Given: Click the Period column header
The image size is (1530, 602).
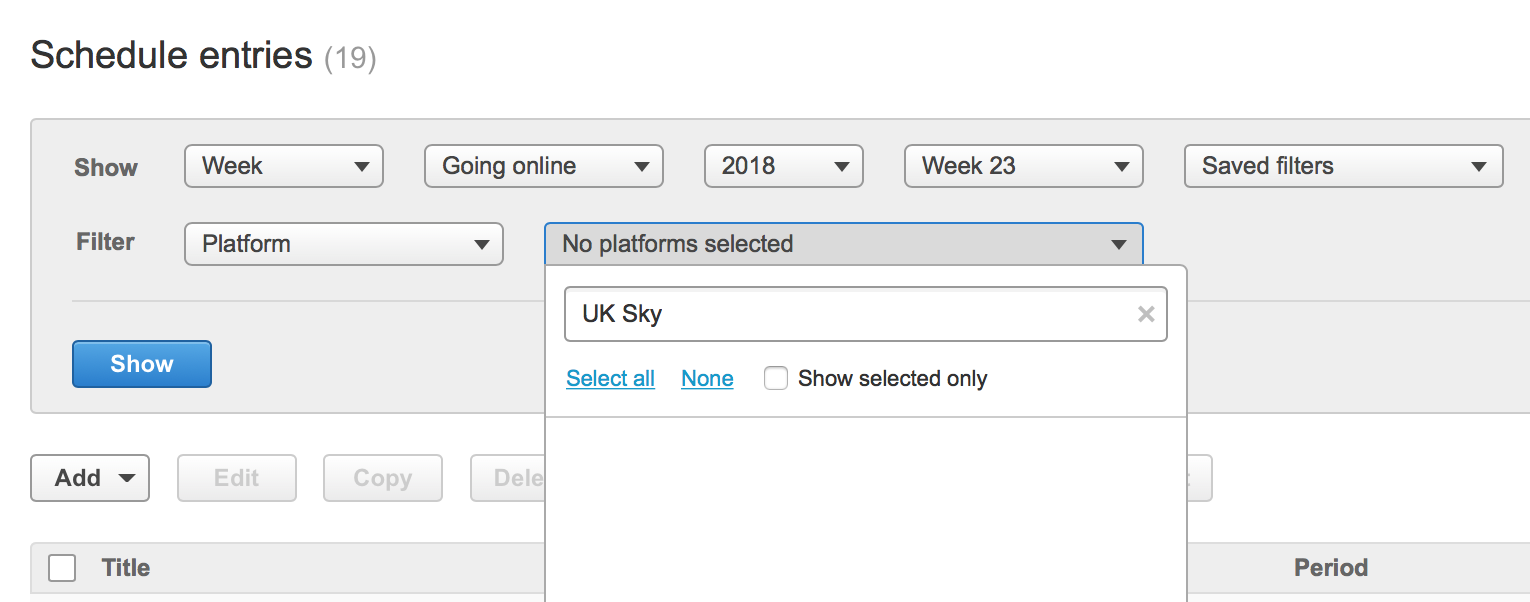Looking at the screenshot, I should [1331, 567].
